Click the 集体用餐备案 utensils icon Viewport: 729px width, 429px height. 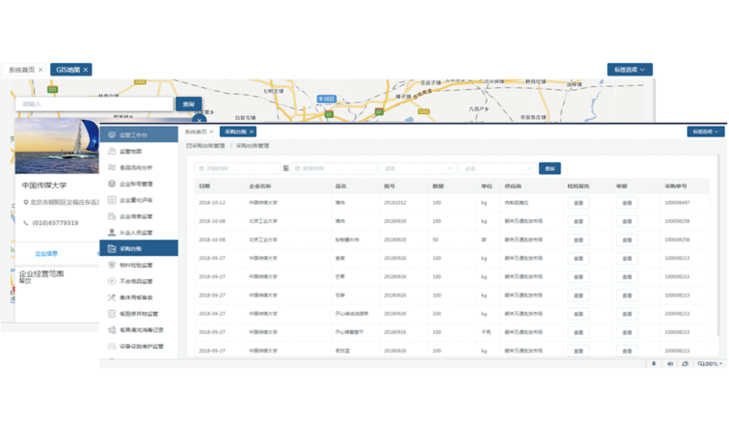111,297
